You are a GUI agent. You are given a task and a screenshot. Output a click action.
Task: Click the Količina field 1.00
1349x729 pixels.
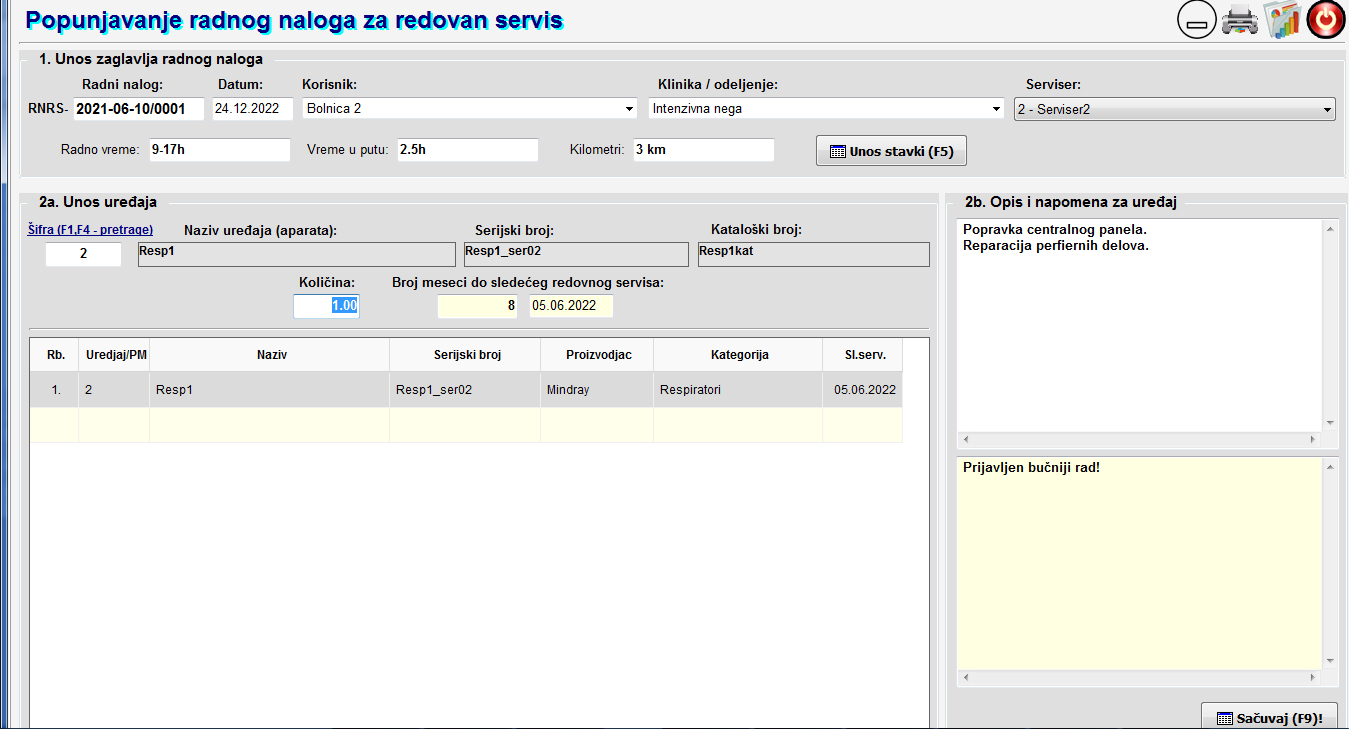(x=326, y=306)
